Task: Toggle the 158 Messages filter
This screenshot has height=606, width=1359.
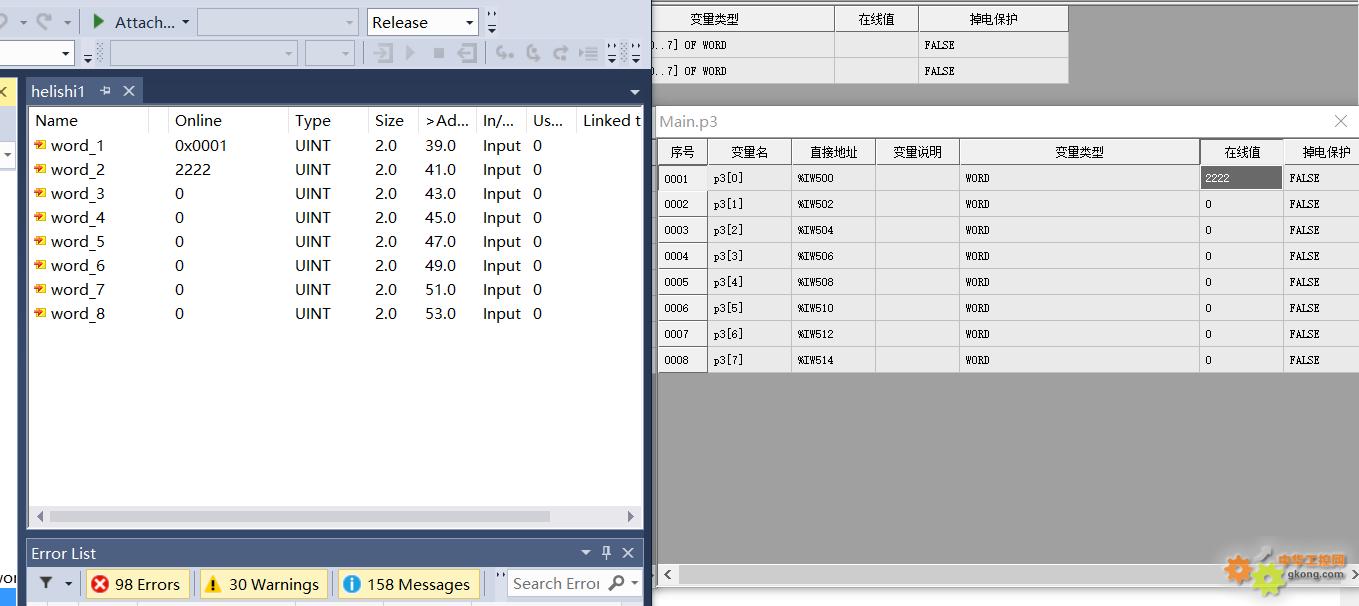Action: 408,584
